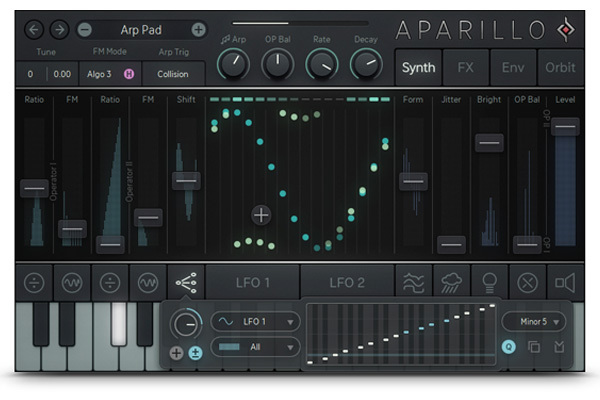
Task: Toggle the cyan plus-minus bipolar button
Action: point(196,353)
